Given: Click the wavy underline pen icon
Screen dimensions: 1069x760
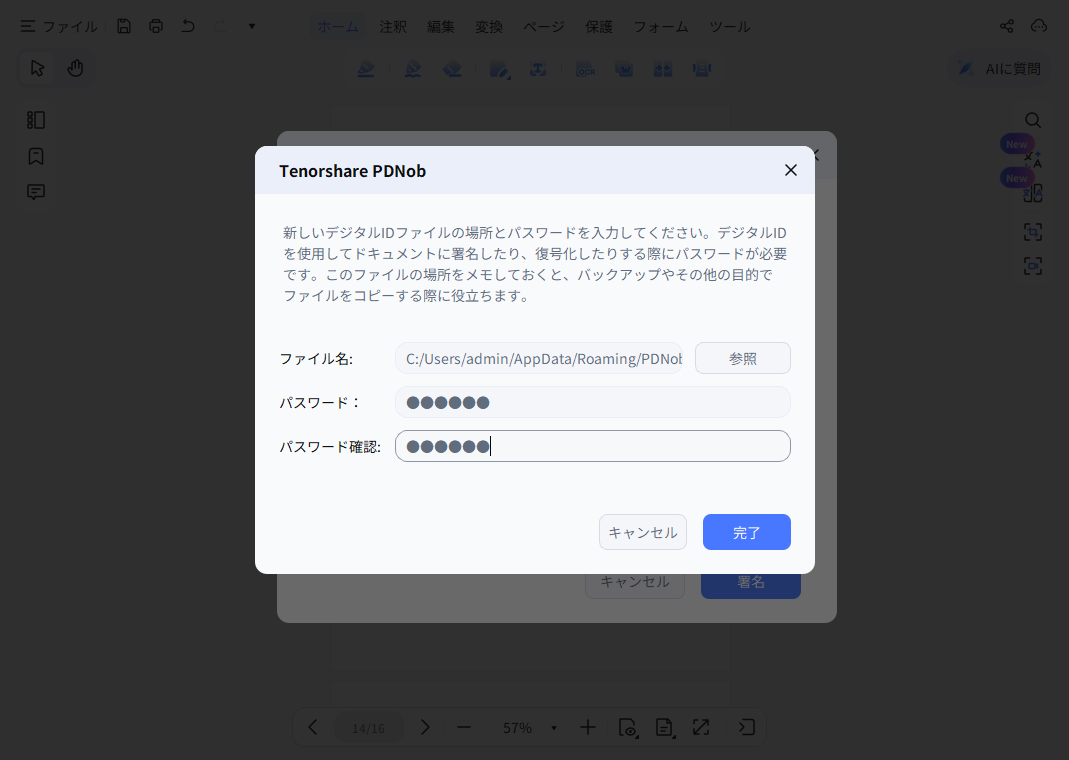Looking at the screenshot, I should [x=412, y=69].
